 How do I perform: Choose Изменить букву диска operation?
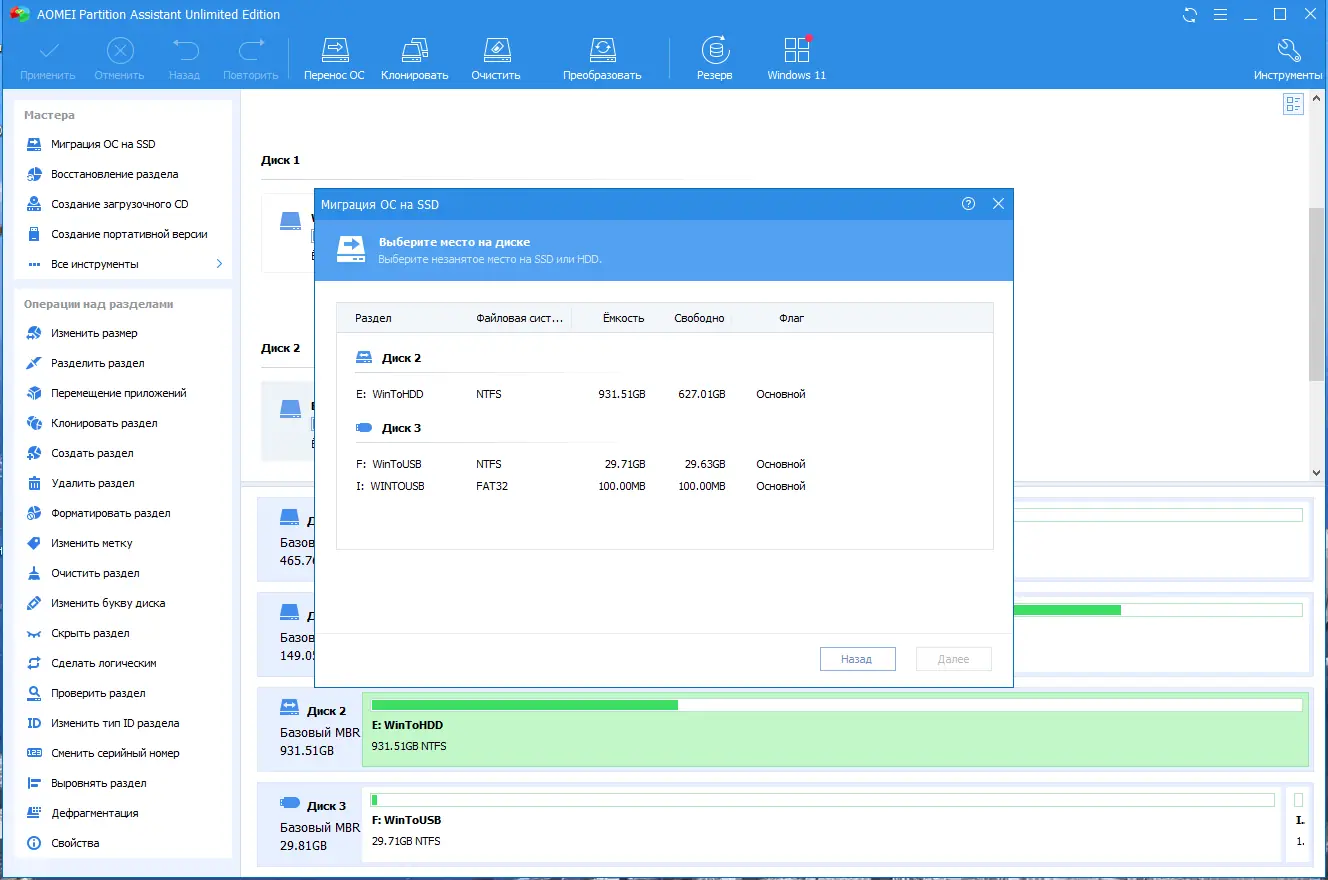tap(108, 603)
